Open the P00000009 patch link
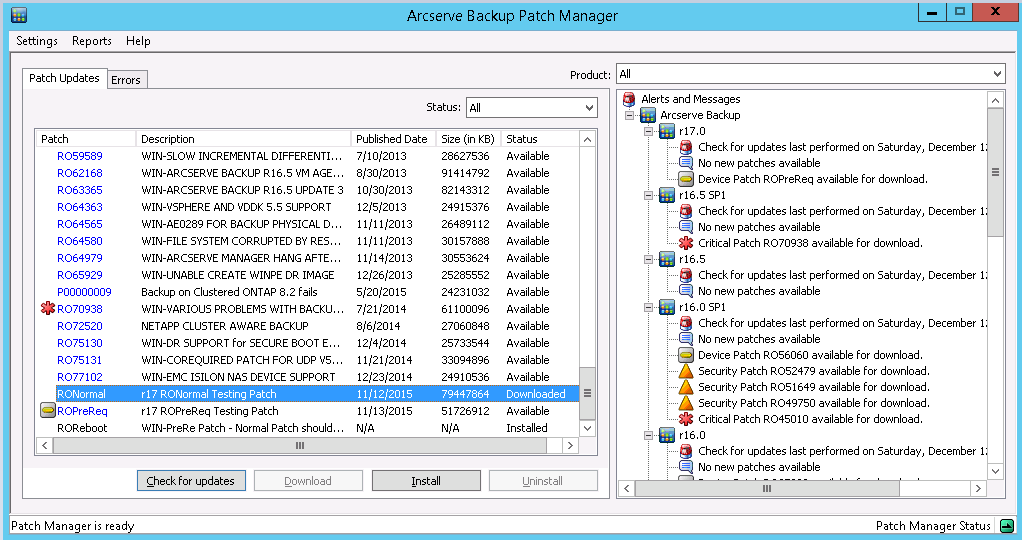Screen dimensions: 1022x540 coord(84,292)
